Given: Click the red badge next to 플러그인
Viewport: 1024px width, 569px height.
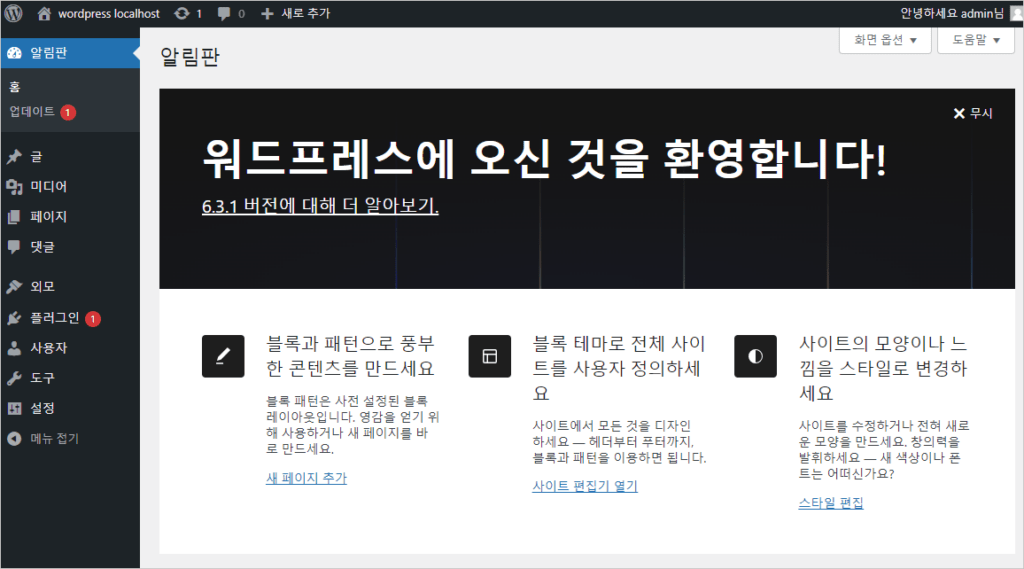Looking at the screenshot, I should click(x=93, y=319).
